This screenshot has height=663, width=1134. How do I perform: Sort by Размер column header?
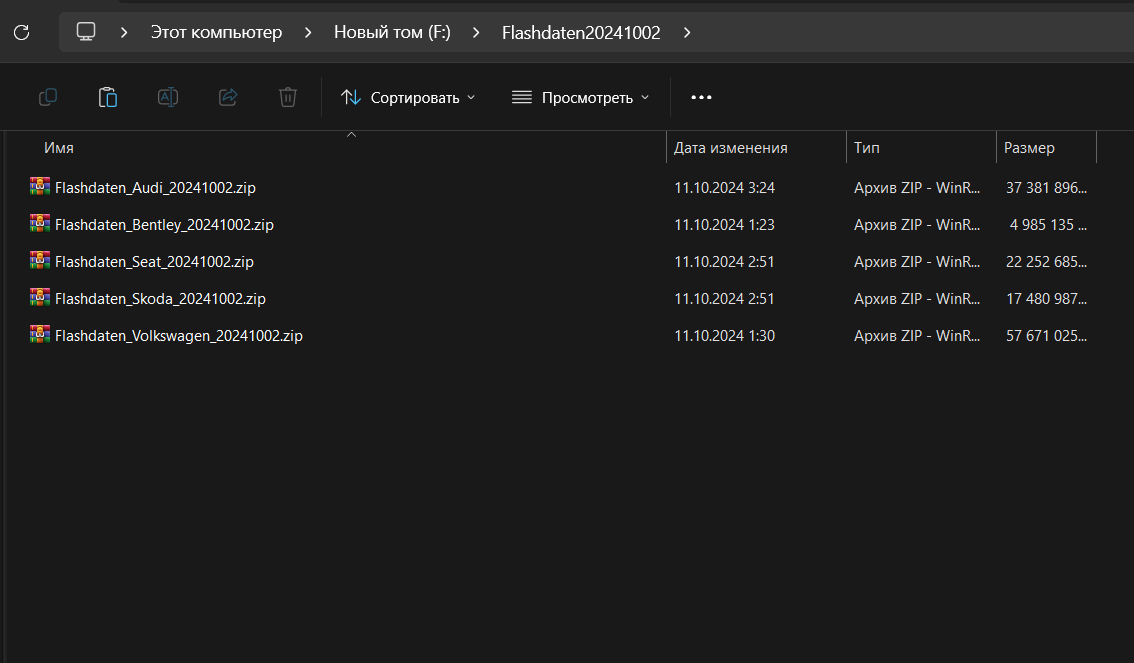click(x=1029, y=148)
